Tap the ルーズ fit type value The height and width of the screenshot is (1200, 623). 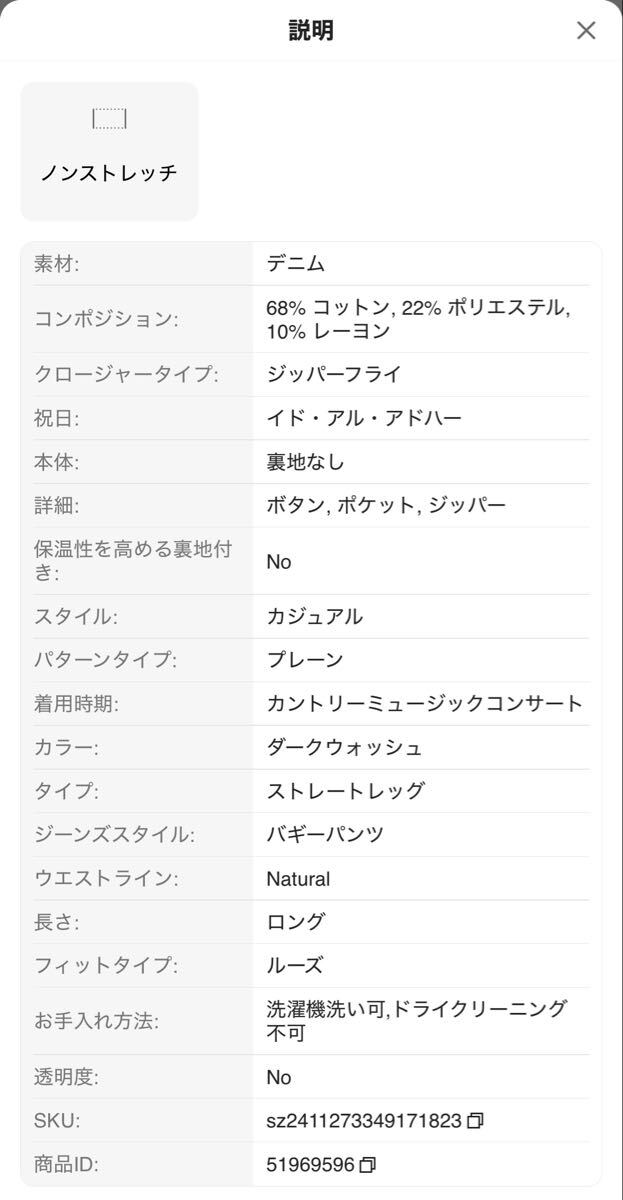[295, 966]
